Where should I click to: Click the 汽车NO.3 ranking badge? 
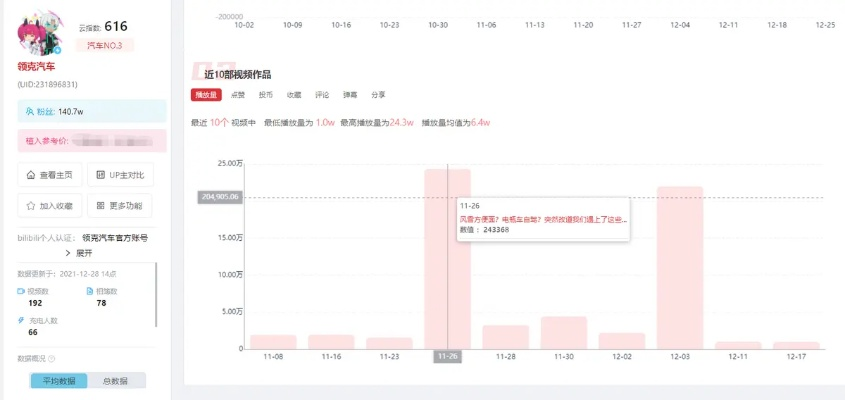(105, 45)
